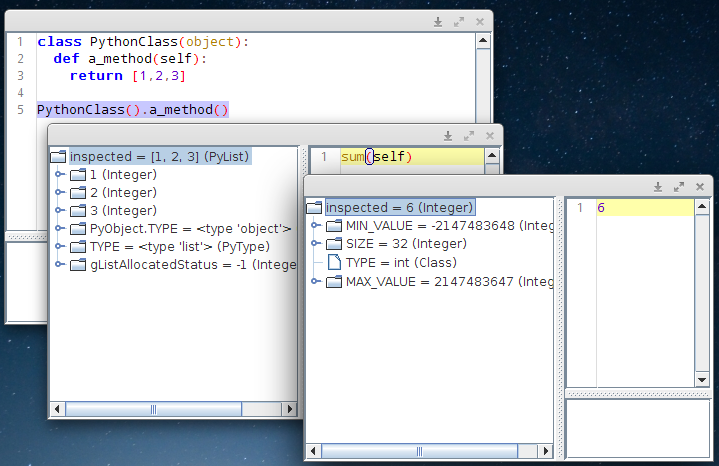Click right arrow of Integer tree horizontal scrollbar
This screenshot has height=466, width=719.
click(x=546, y=451)
